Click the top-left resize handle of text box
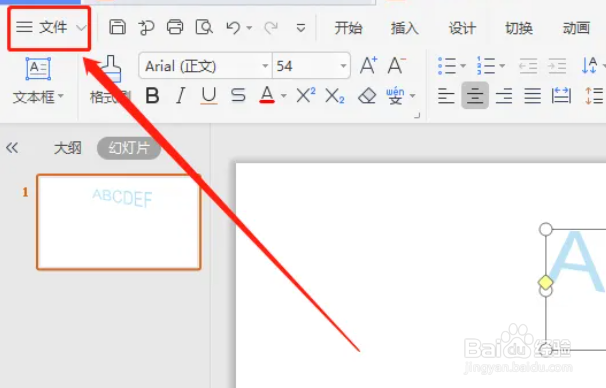 (x=546, y=229)
